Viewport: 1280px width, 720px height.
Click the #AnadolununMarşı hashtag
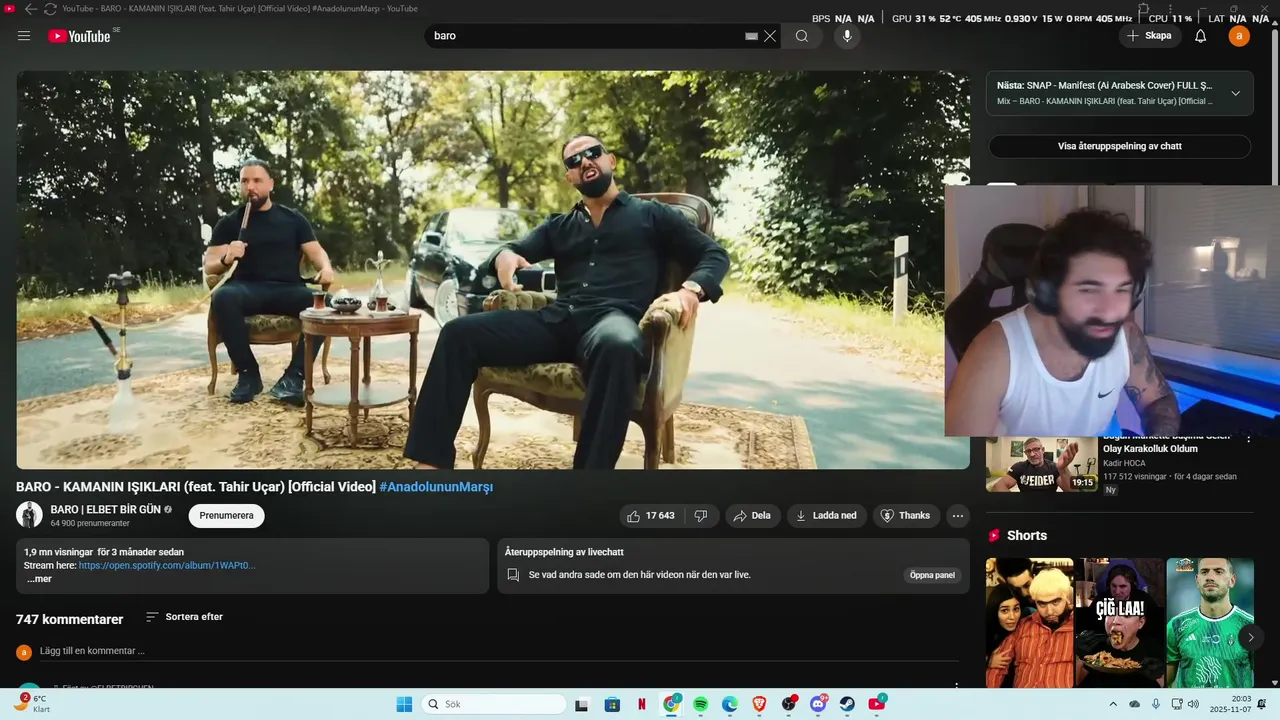pyautogui.click(x=436, y=487)
